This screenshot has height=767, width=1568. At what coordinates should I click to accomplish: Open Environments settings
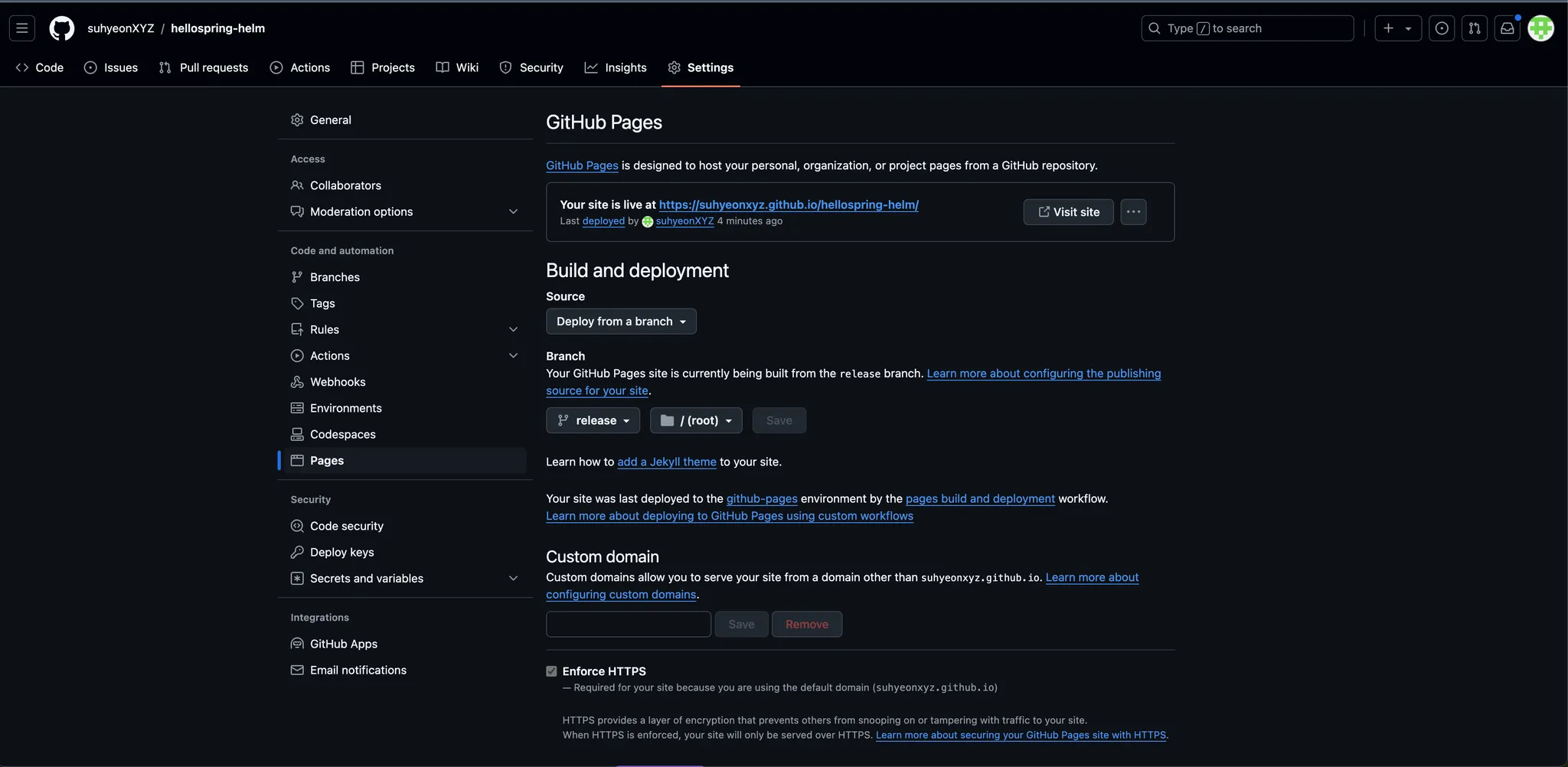tap(405, 408)
